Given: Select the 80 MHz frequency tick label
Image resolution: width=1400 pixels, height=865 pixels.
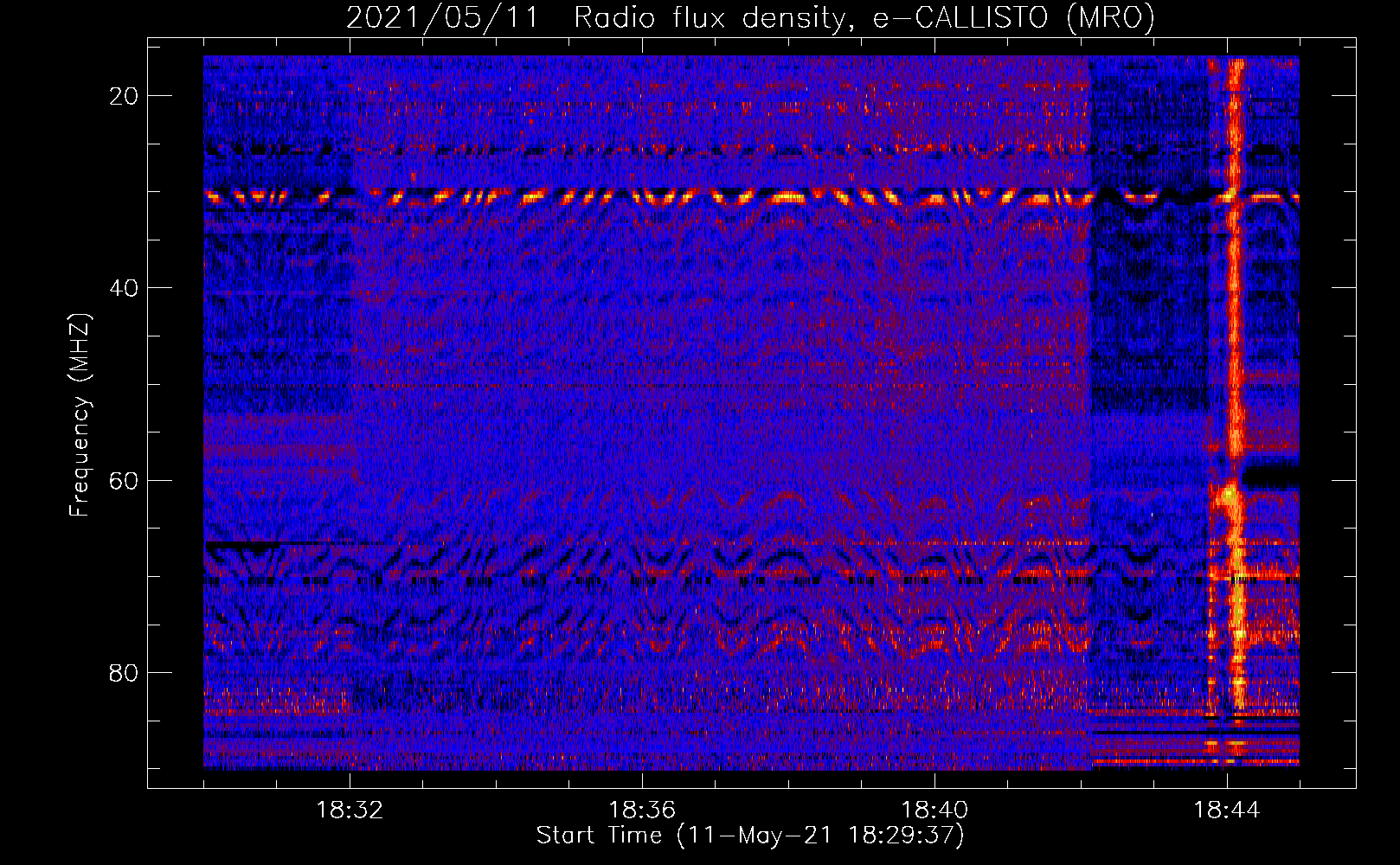Looking at the screenshot, I should (x=124, y=672).
